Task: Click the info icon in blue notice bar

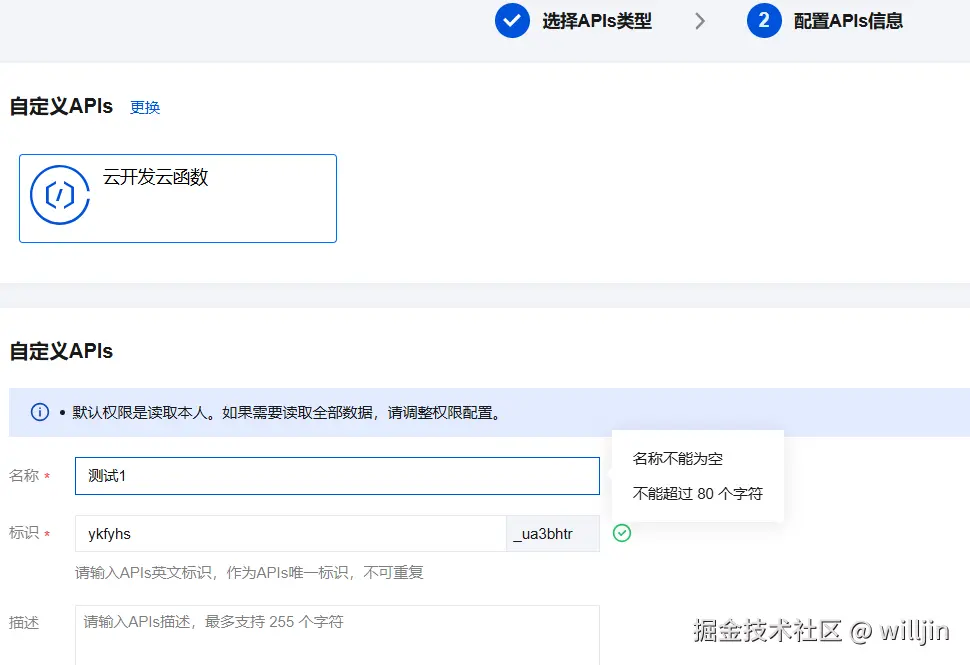Action: [40, 412]
